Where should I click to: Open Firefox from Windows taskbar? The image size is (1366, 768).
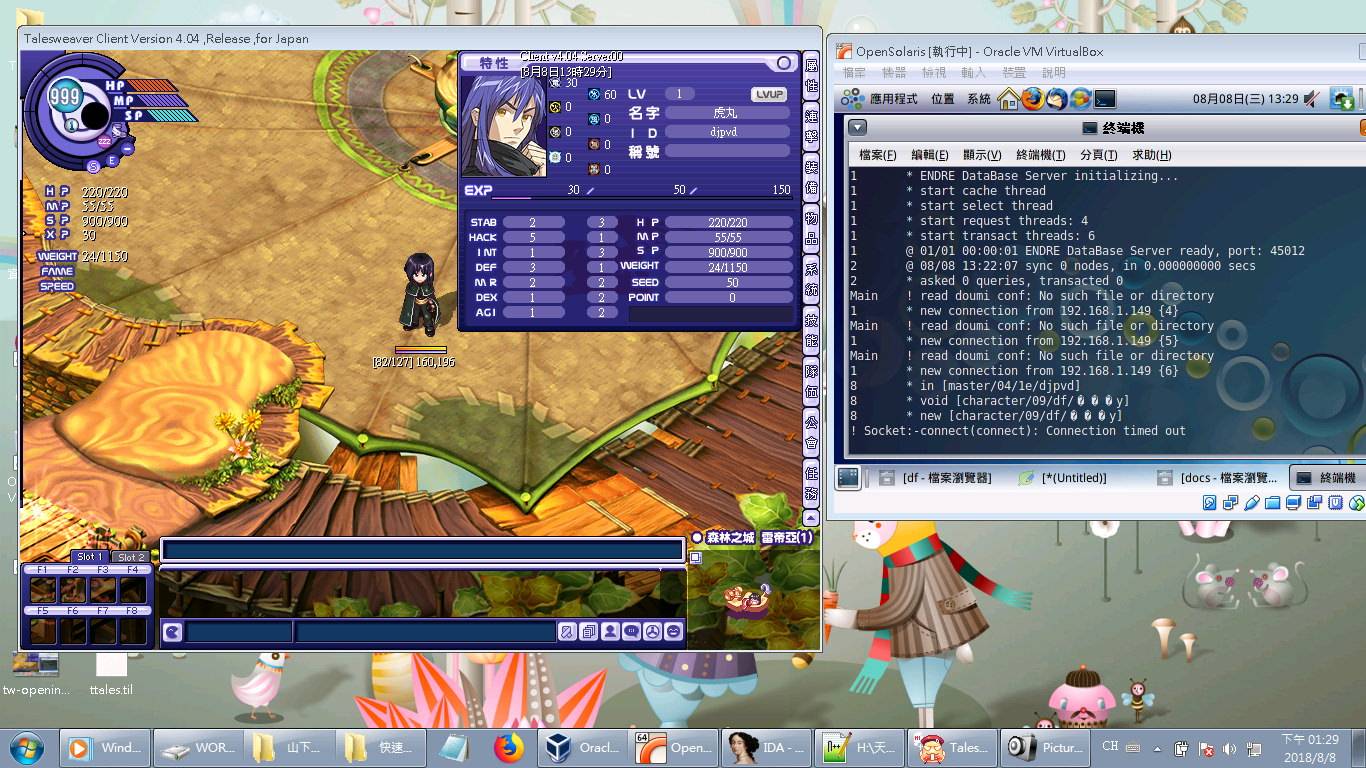[x=508, y=747]
